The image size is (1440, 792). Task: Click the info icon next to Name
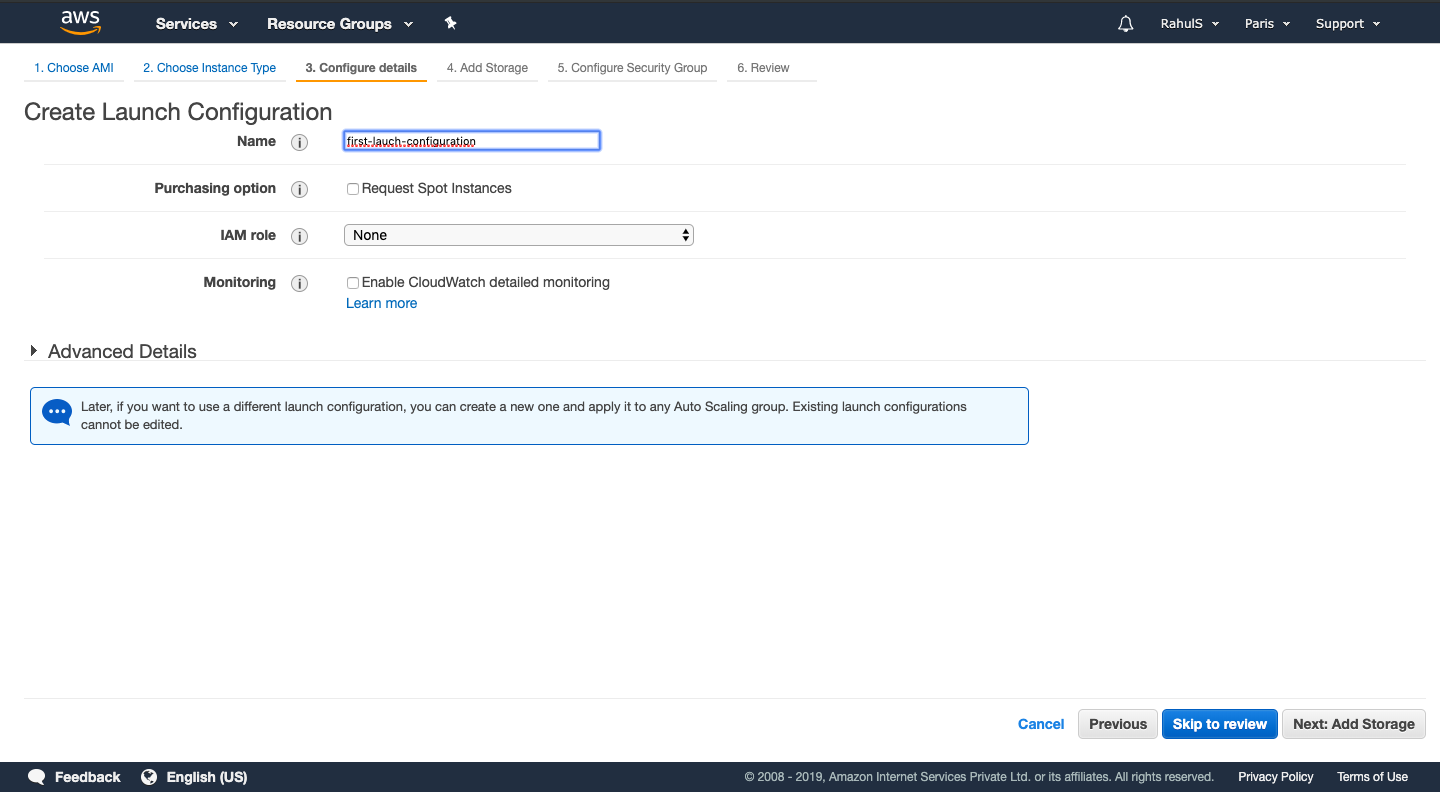(x=299, y=142)
